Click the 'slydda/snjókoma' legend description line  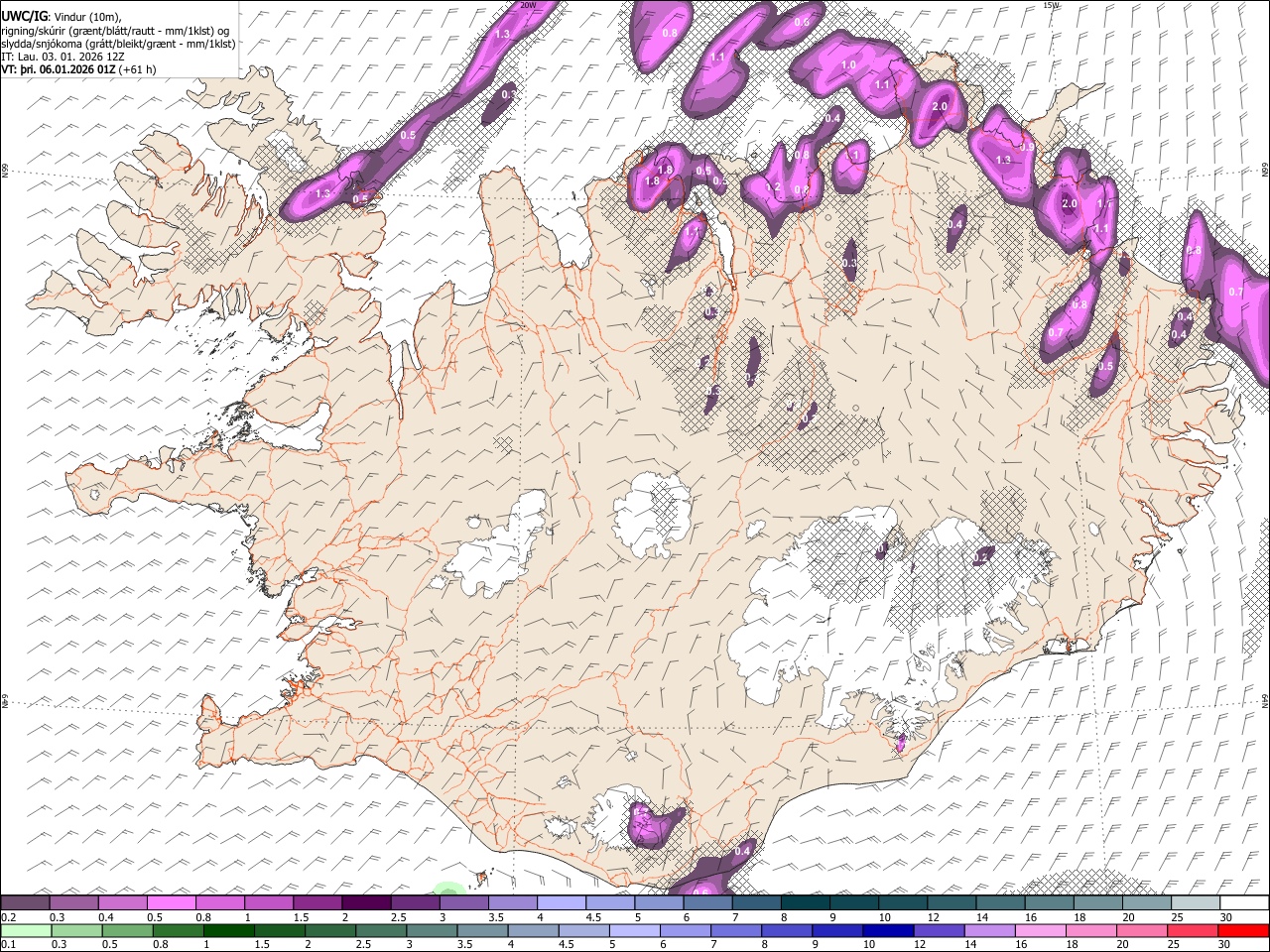pos(118,44)
